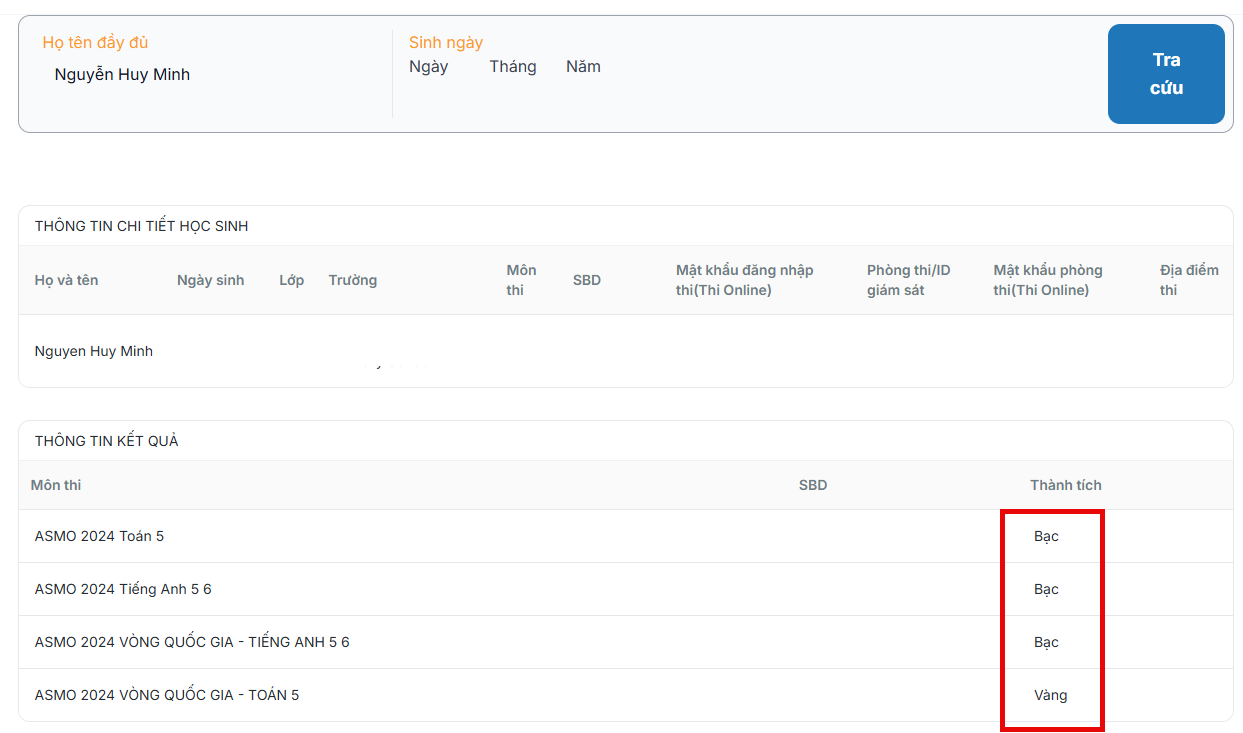The width and height of the screenshot is (1243, 733).
Task: Click the Bạc result for ASMO 2024 Toán 5
Action: coord(1046,536)
